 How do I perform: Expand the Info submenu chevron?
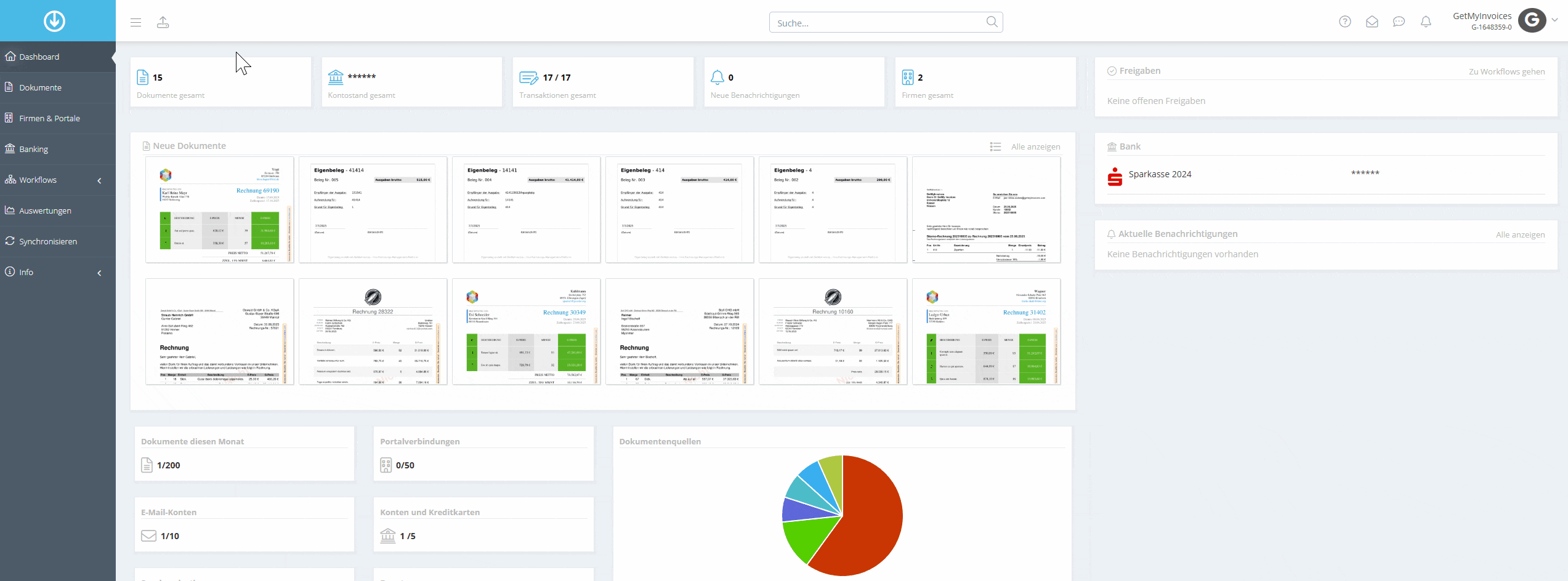tap(99, 273)
